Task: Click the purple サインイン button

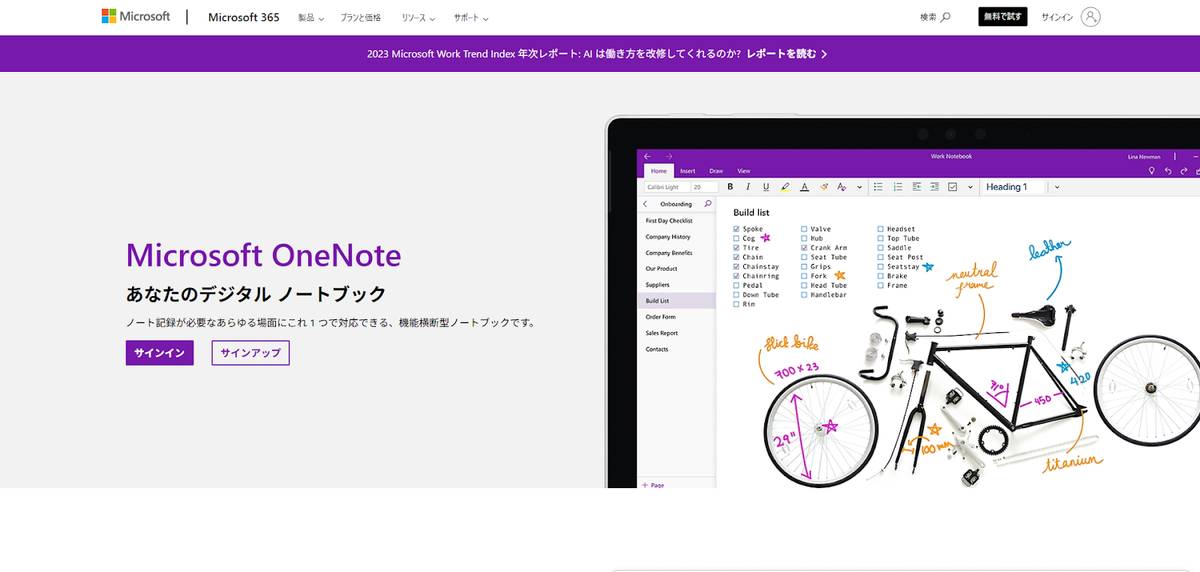Action: point(160,353)
